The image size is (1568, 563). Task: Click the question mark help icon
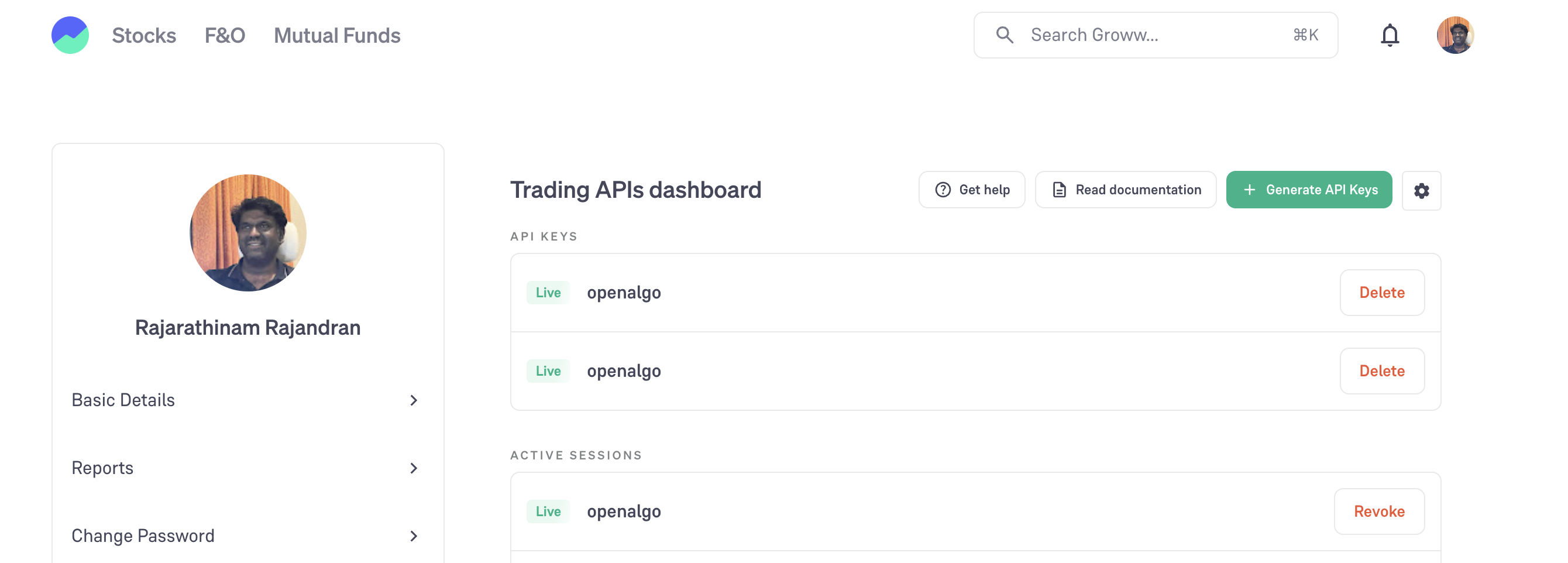[943, 190]
